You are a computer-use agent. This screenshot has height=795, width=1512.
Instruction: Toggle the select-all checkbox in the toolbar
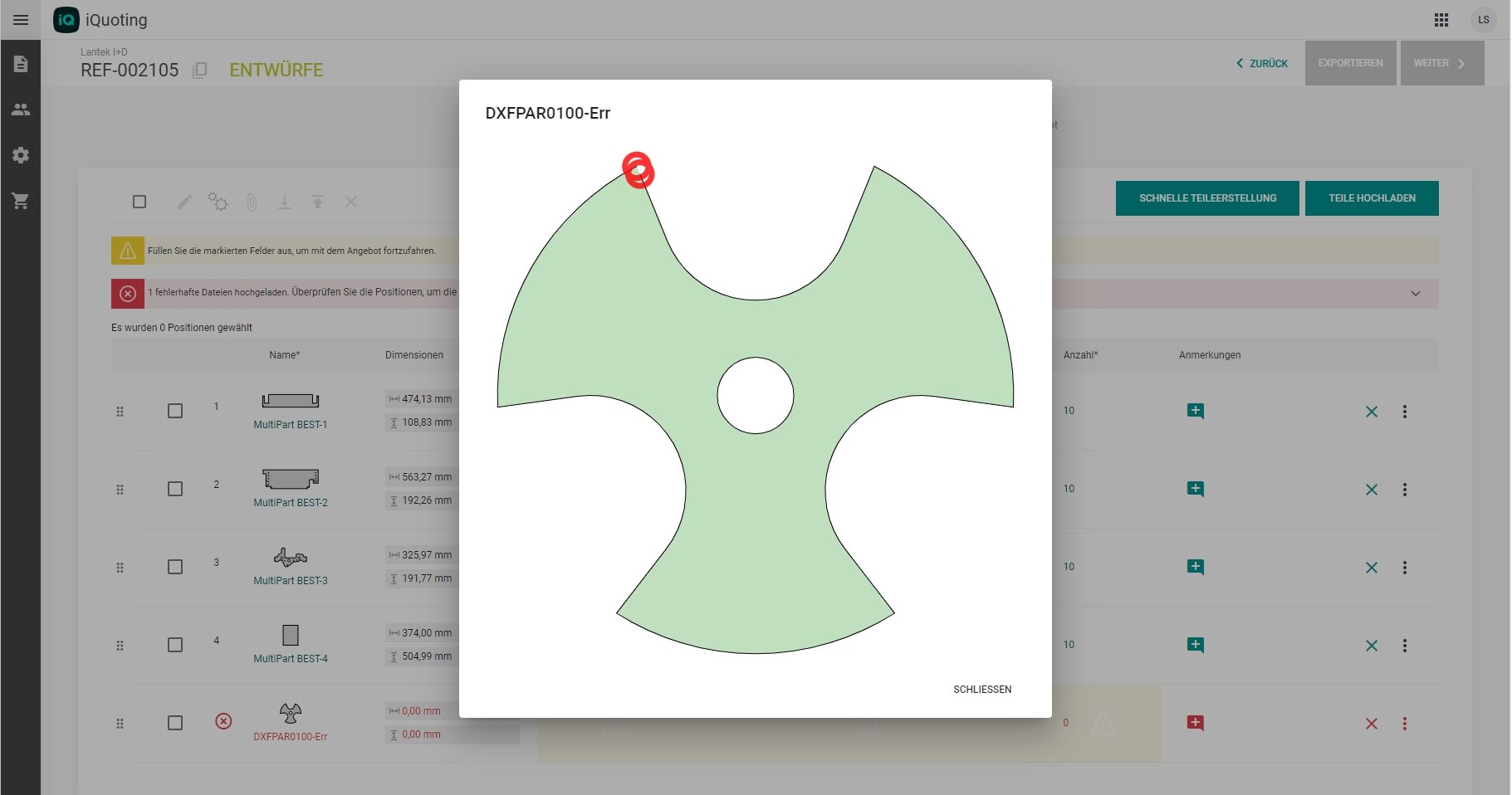pos(139,202)
